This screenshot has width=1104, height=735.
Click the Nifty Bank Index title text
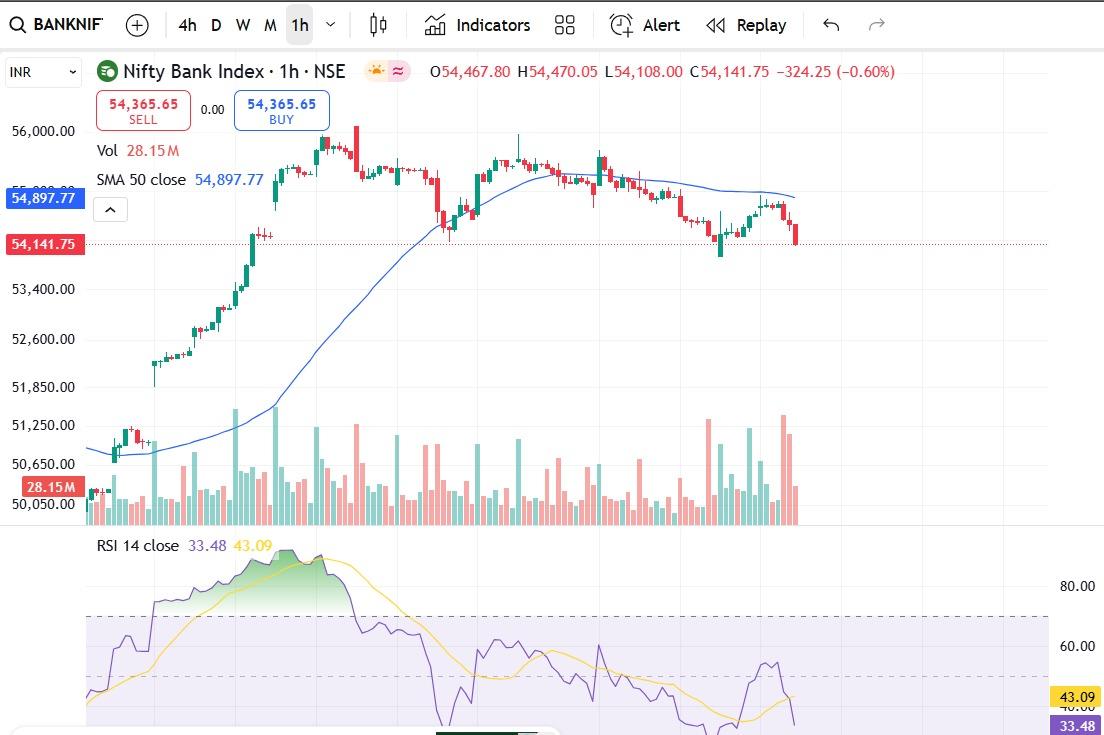234,71
